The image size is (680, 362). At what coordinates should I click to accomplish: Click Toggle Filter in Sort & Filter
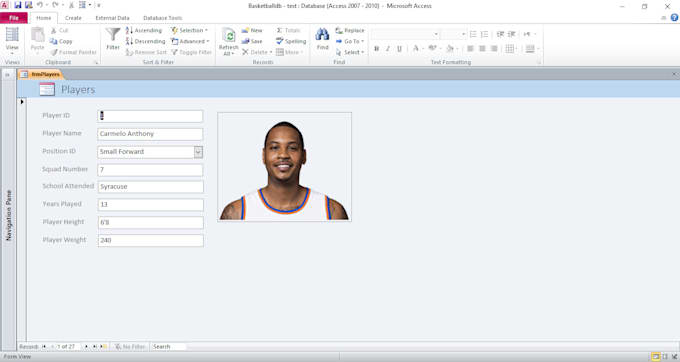pyautogui.click(x=191, y=52)
